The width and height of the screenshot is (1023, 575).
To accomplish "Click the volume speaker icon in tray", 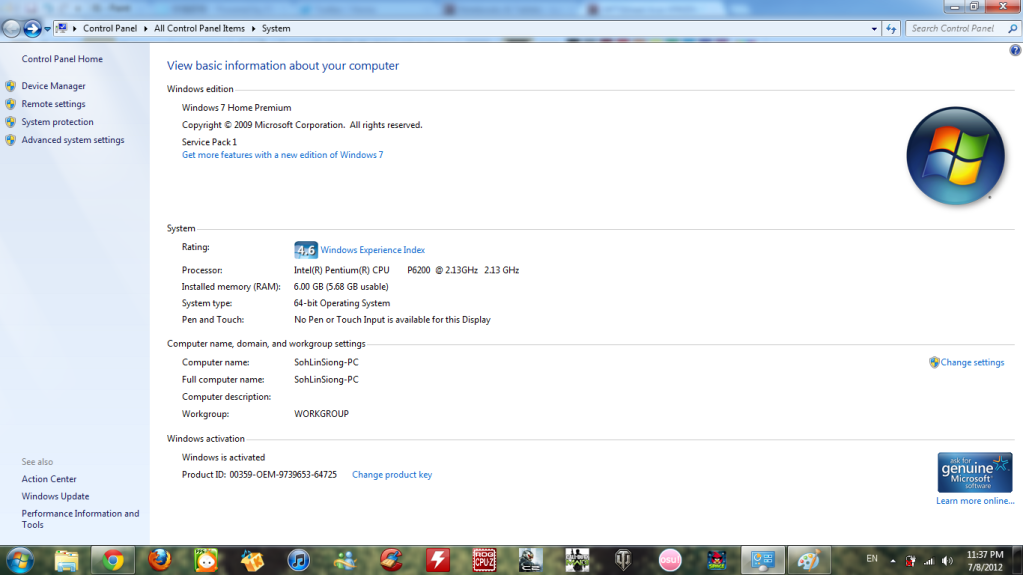I will click(947, 560).
